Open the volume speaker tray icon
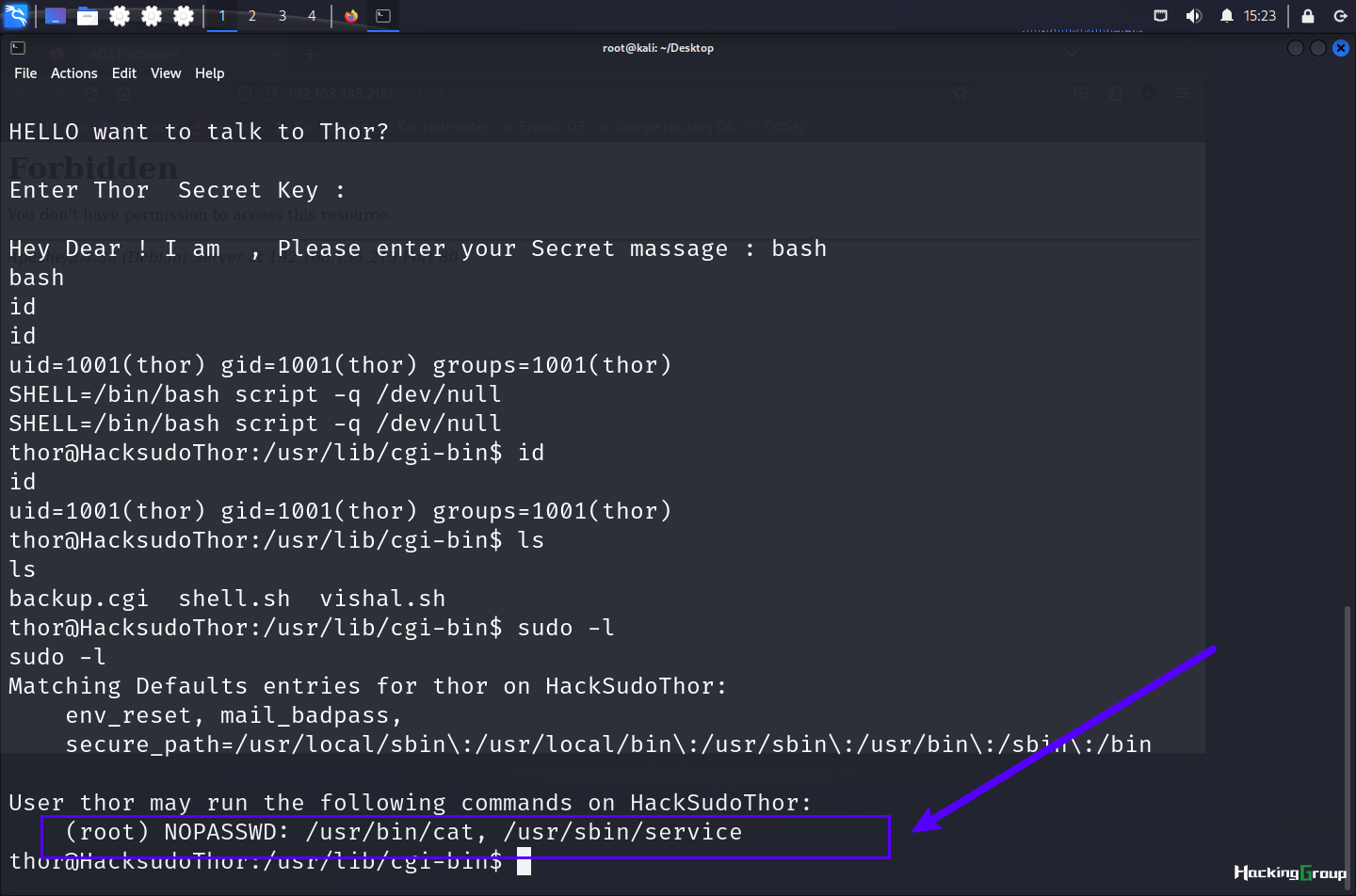The image size is (1356, 896). pyautogui.click(x=1193, y=16)
